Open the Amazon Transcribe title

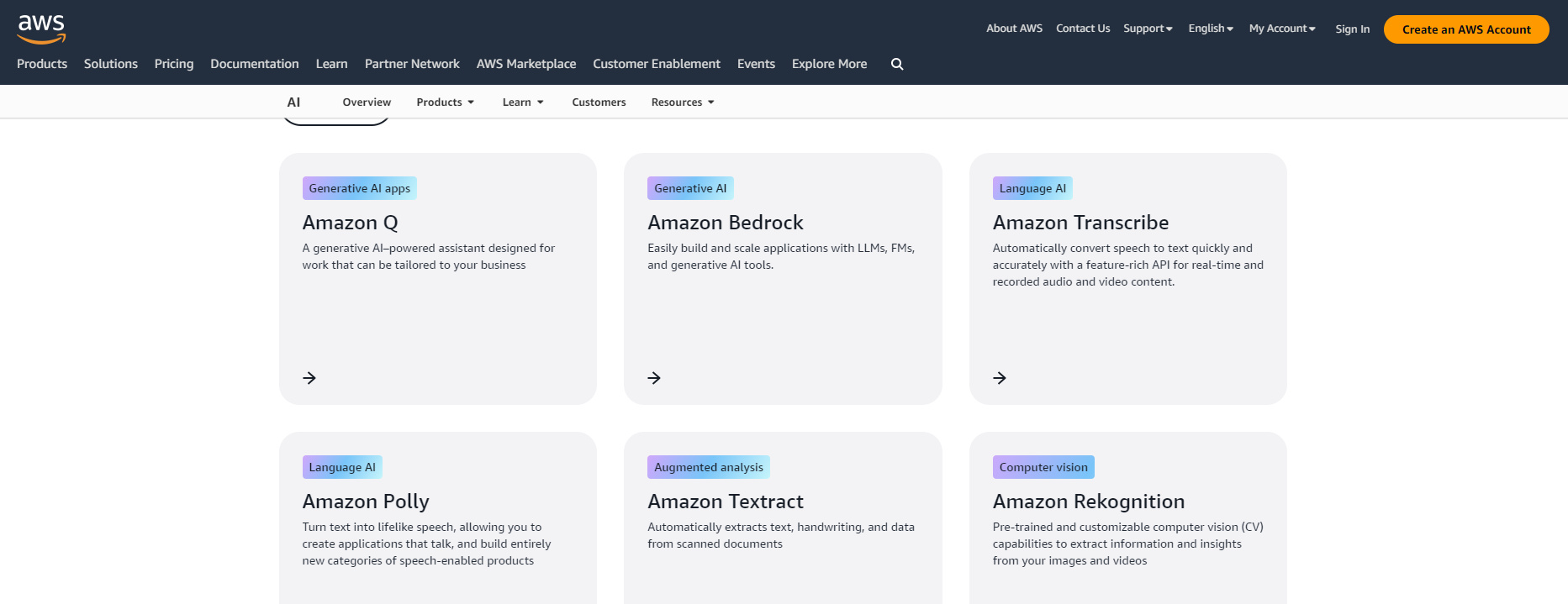(1080, 223)
